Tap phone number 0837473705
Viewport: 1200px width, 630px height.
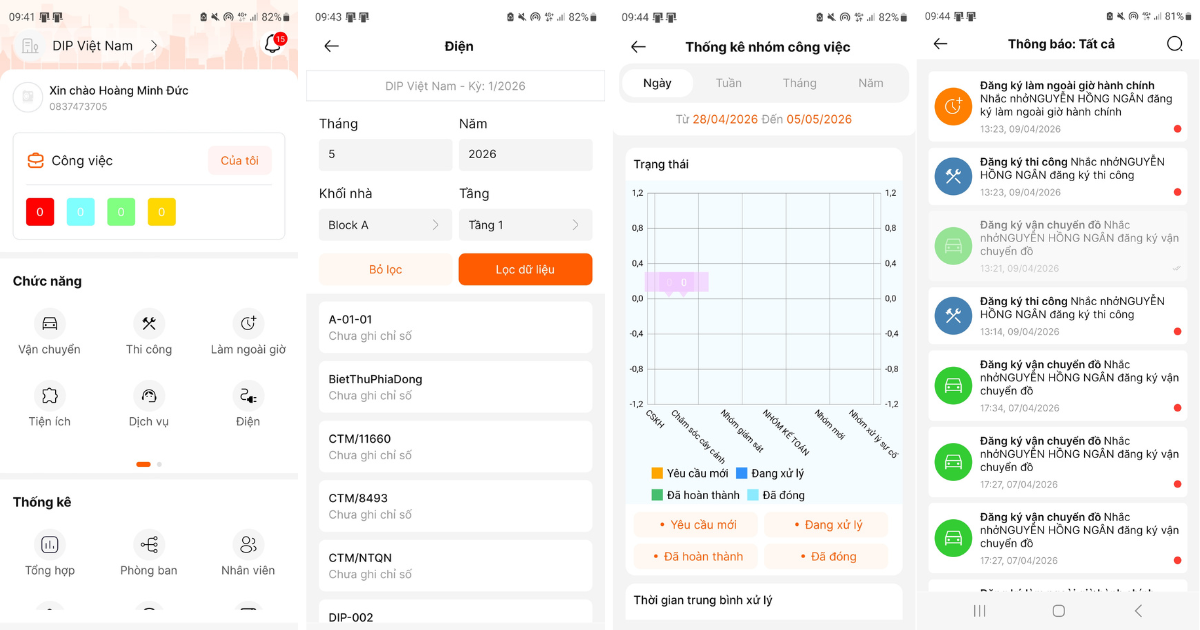(x=78, y=107)
